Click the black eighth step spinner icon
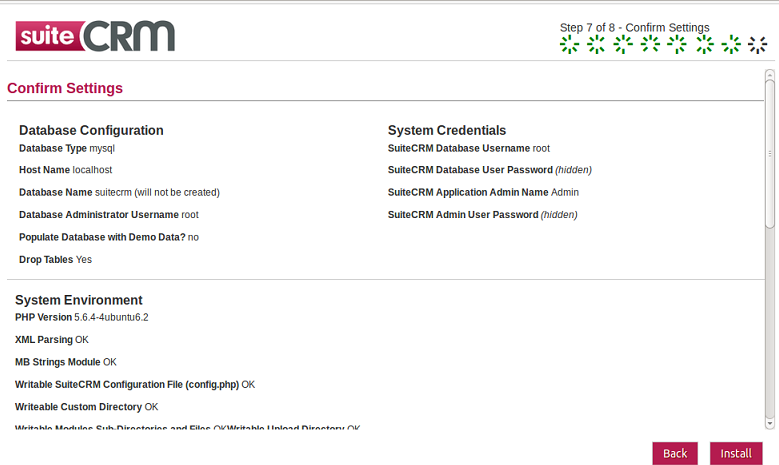 pyautogui.click(x=758, y=44)
